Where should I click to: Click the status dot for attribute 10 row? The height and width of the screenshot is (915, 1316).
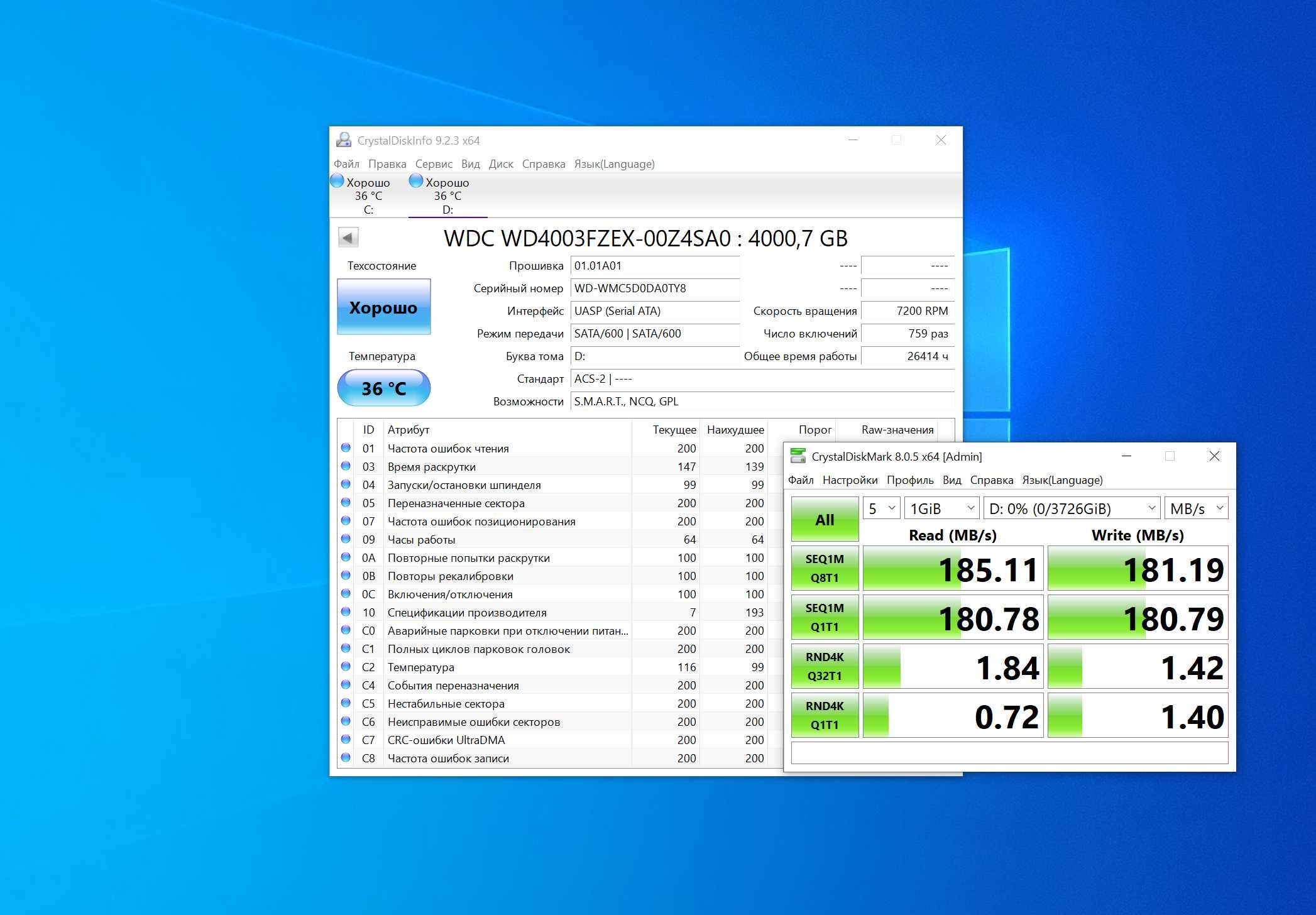tap(346, 612)
